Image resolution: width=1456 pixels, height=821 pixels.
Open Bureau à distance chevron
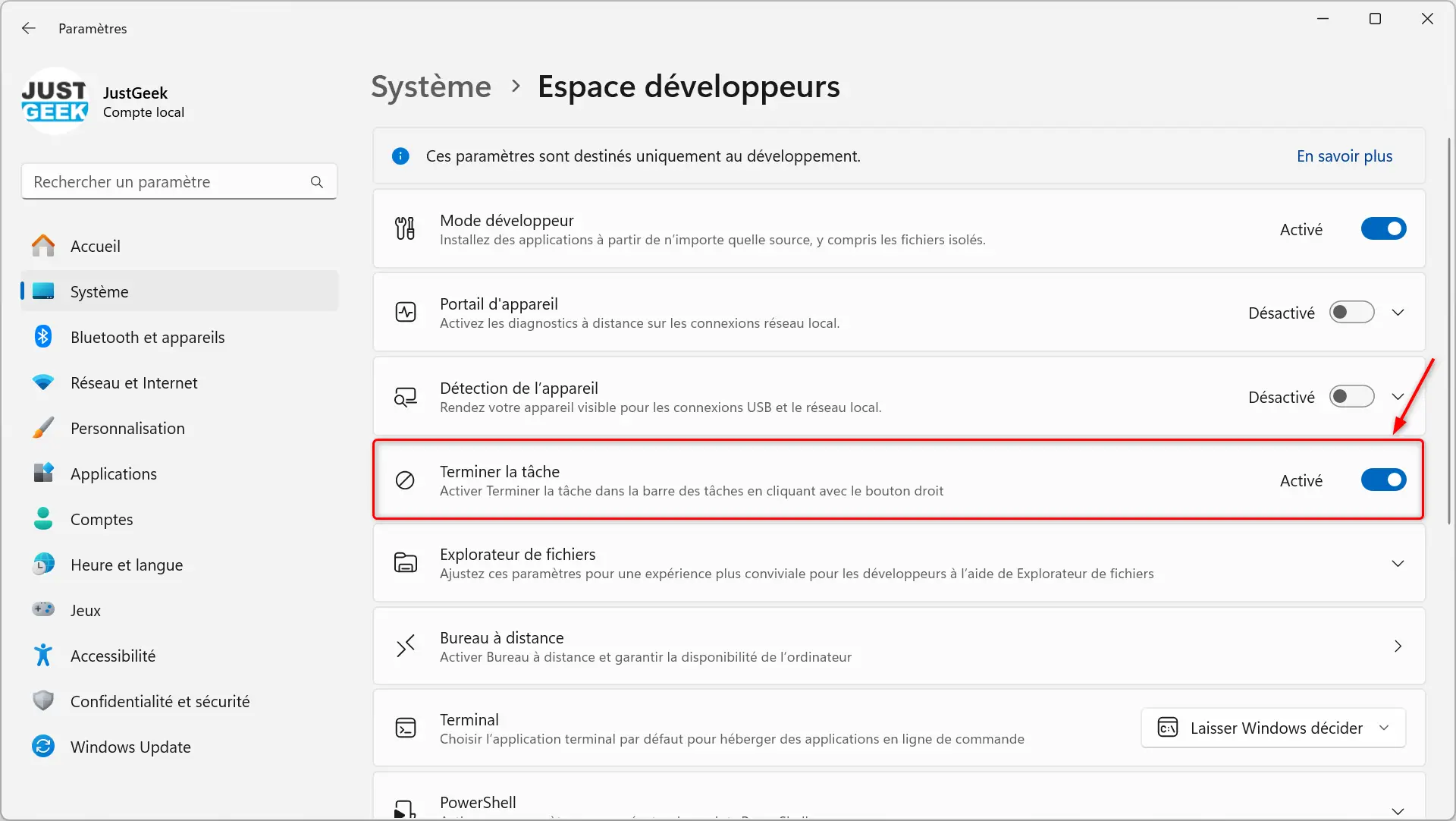tap(1398, 646)
